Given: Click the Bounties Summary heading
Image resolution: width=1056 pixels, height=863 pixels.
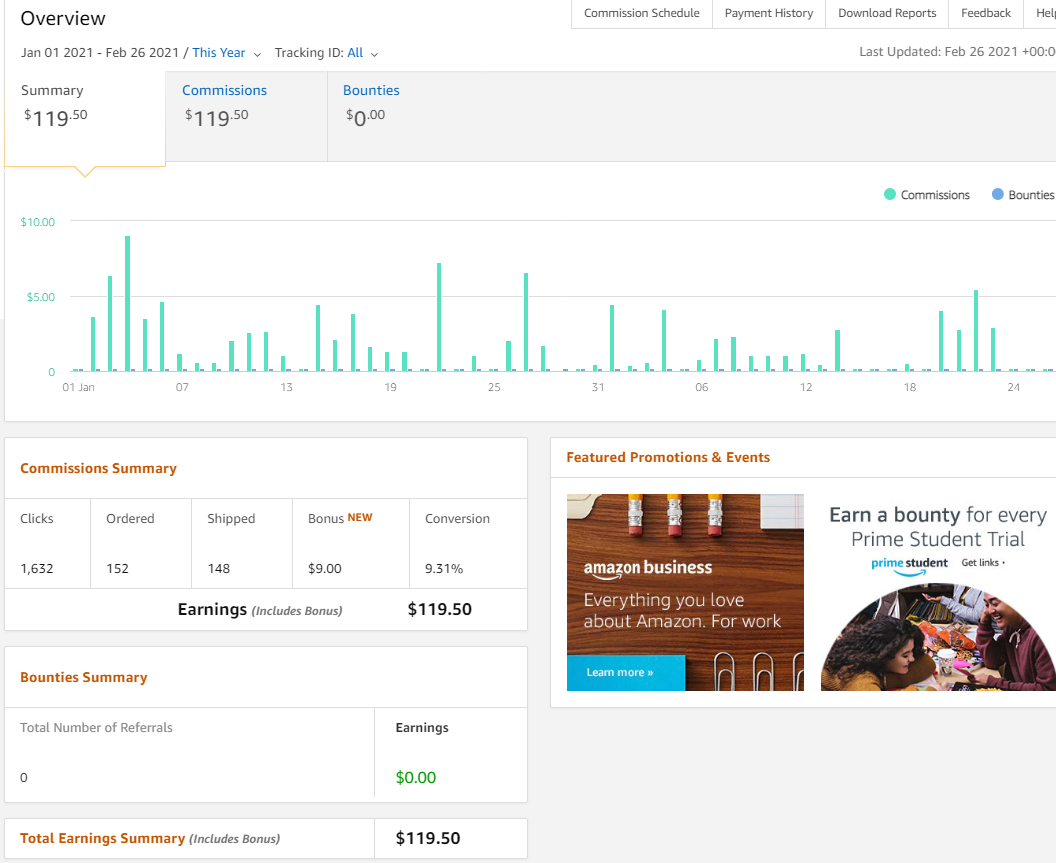Looking at the screenshot, I should coord(84,677).
